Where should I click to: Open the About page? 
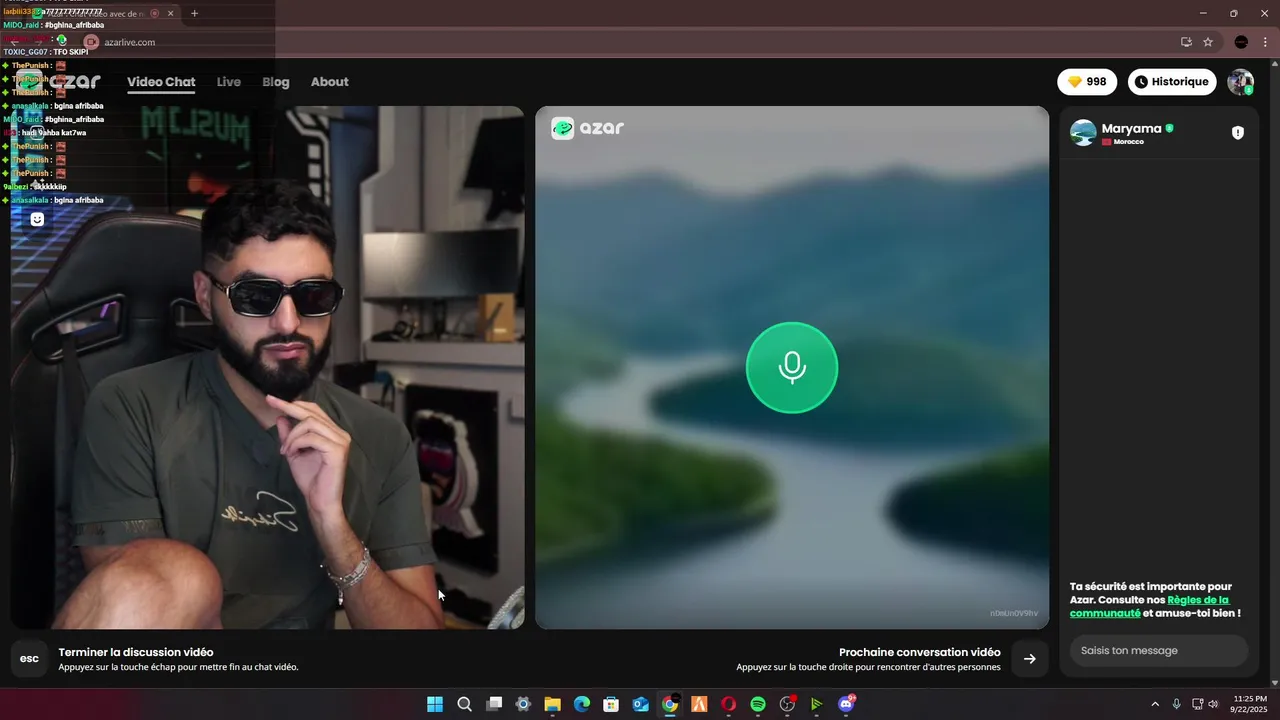330,82
